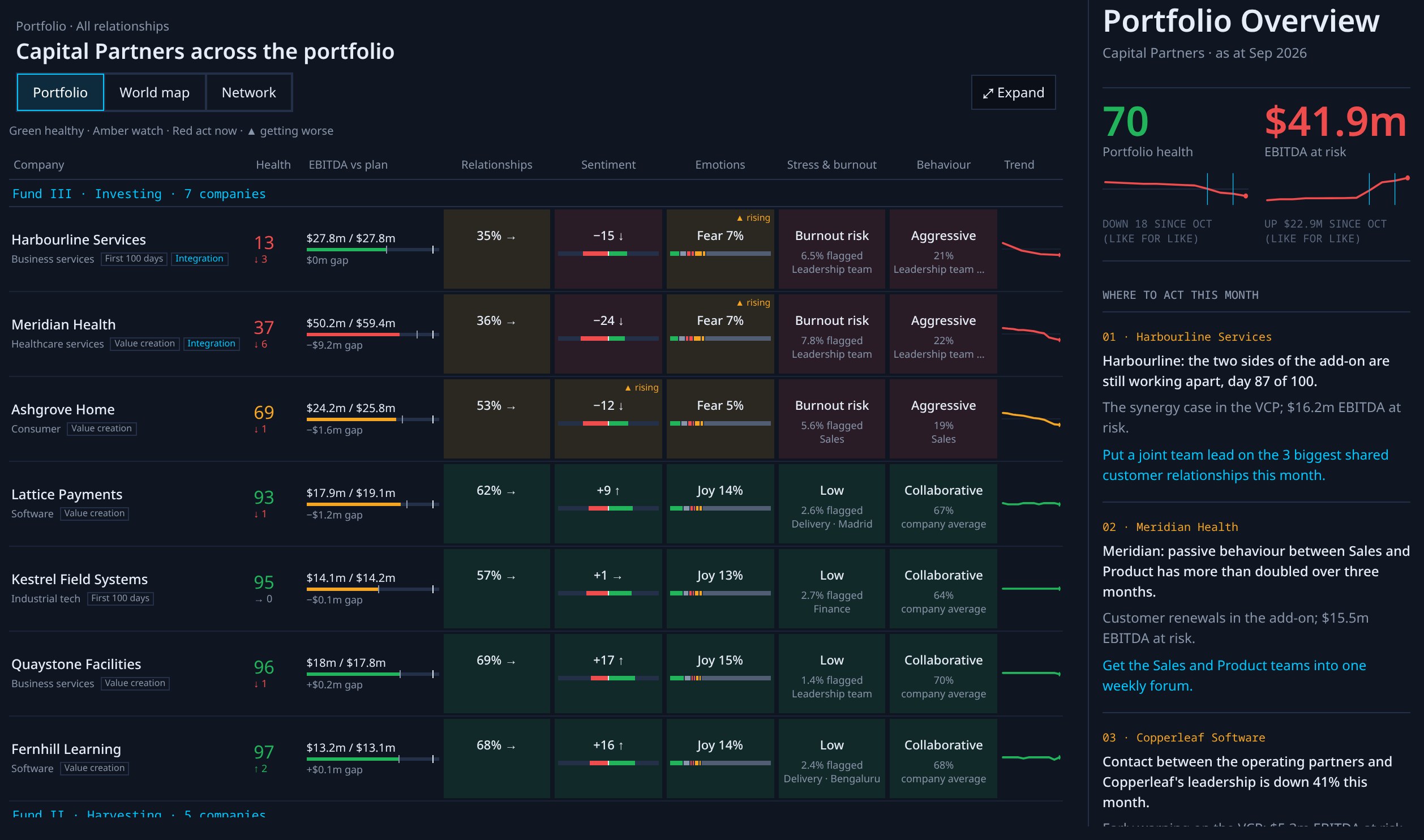
Task: Click the Portfolio health sparkline chart
Action: (1176, 189)
